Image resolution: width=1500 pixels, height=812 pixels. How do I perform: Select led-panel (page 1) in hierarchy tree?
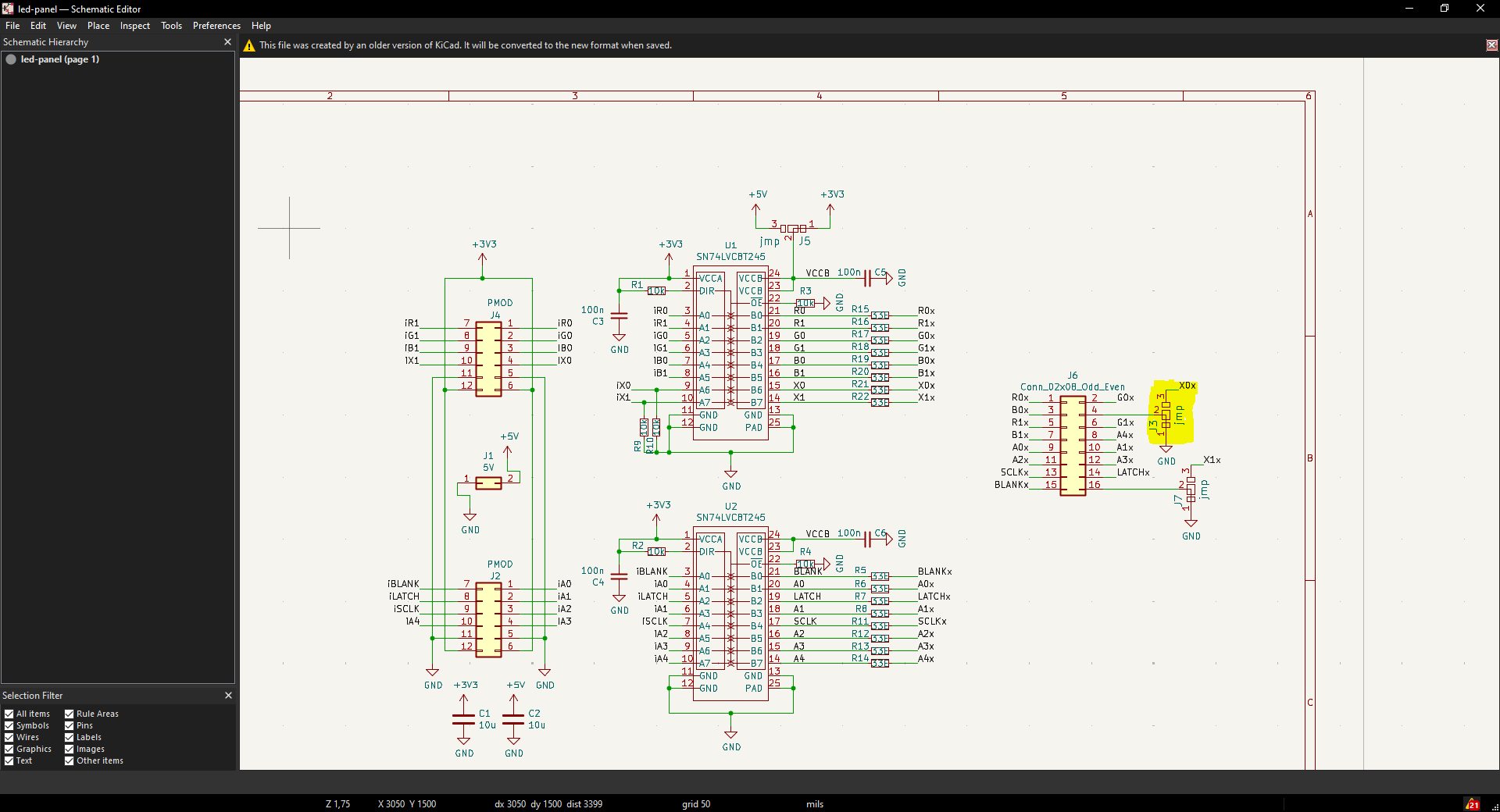[59, 59]
